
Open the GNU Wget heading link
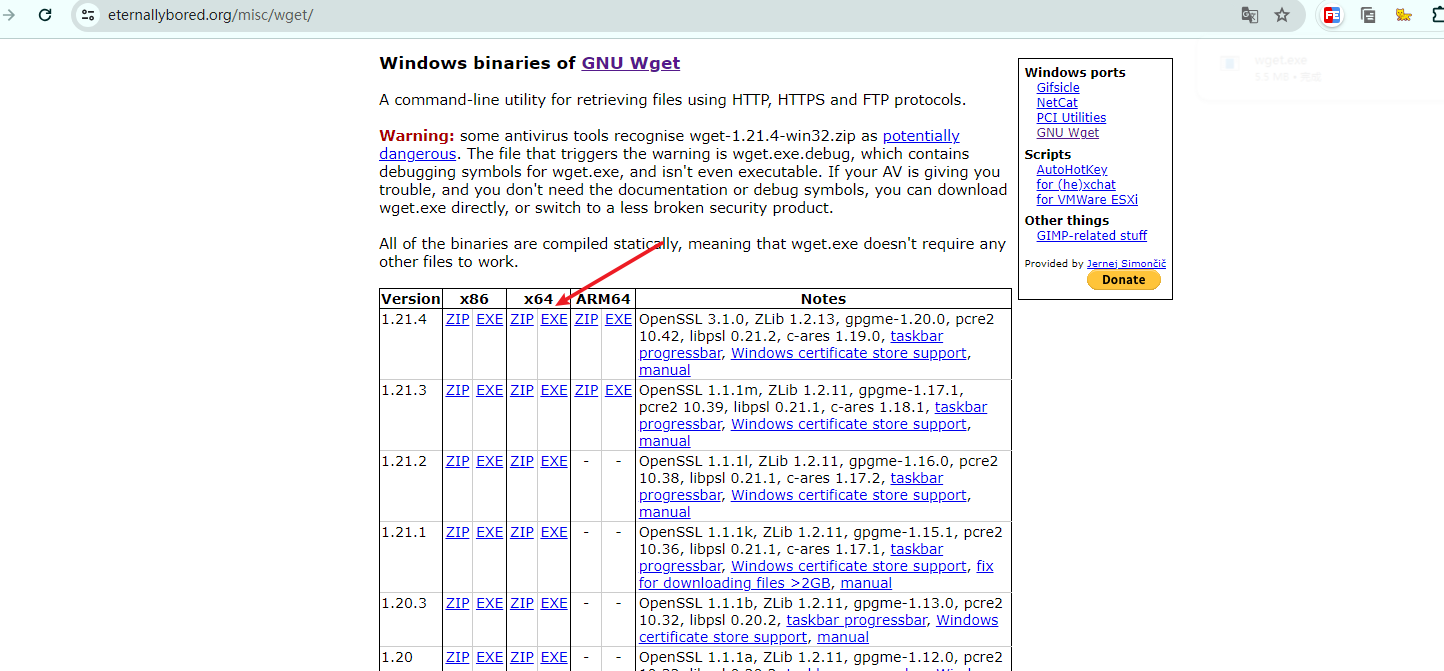click(630, 63)
